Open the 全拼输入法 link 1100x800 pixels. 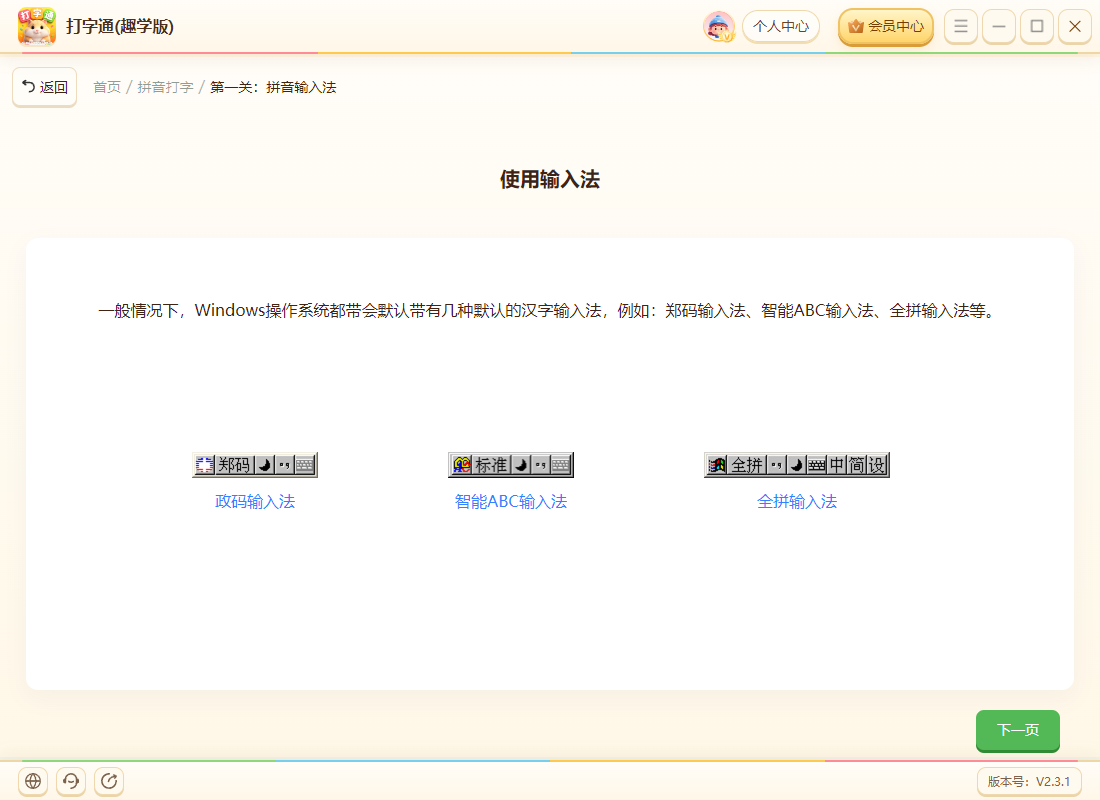797,502
